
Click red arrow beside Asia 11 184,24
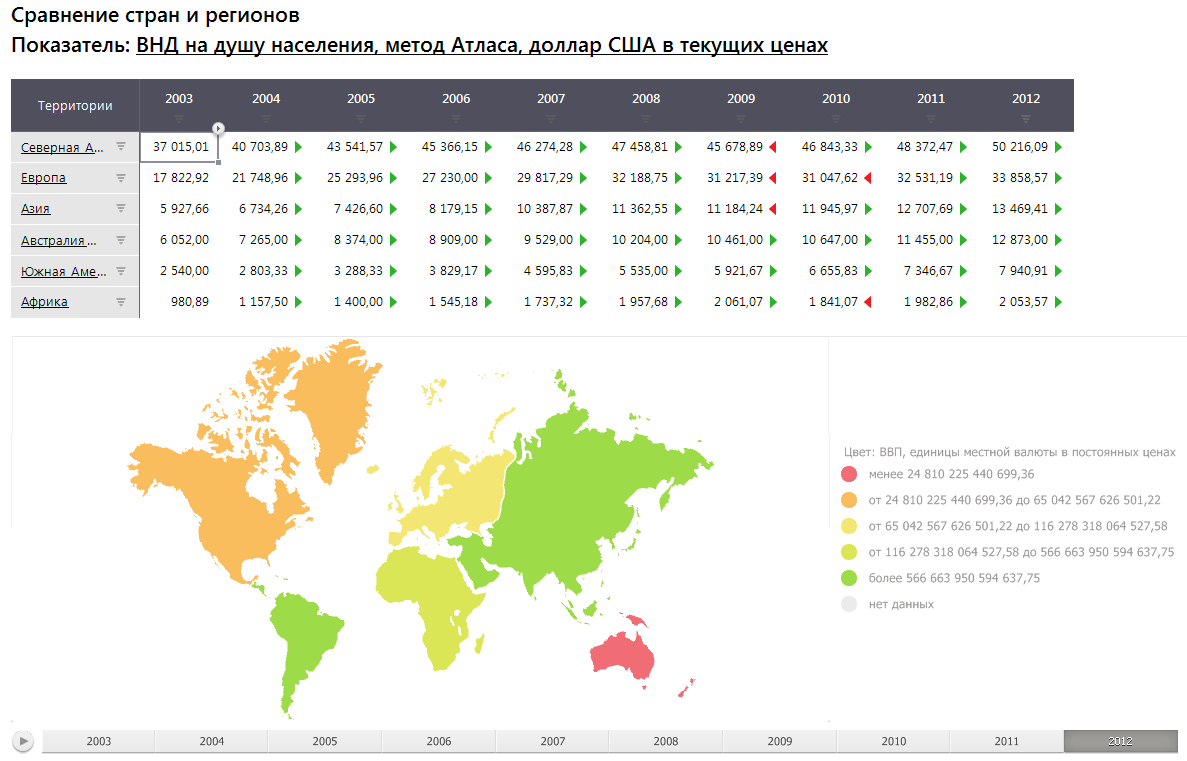pyautogui.click(x=773, y=209)
